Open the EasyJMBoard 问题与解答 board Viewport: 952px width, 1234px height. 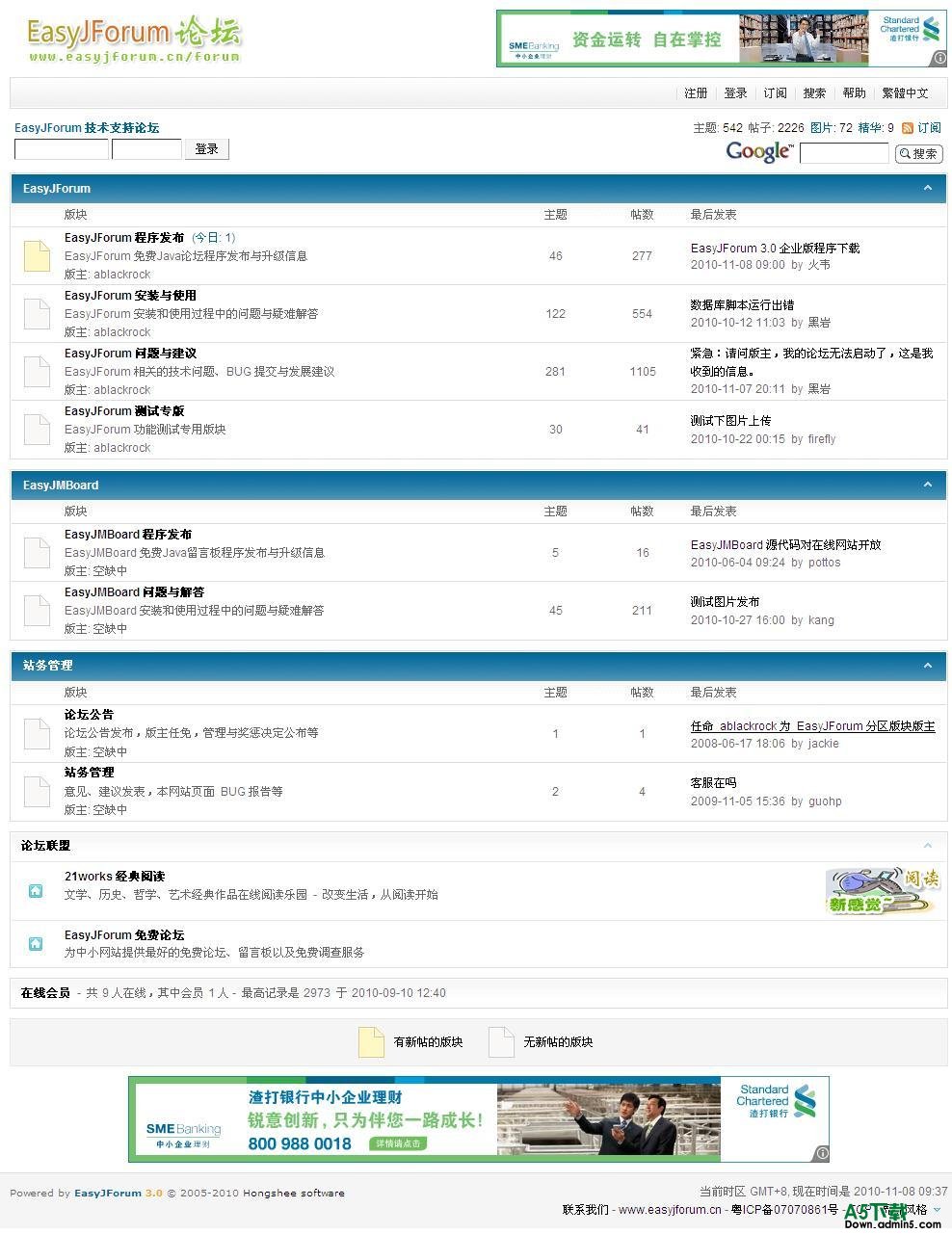pos(134,592)
